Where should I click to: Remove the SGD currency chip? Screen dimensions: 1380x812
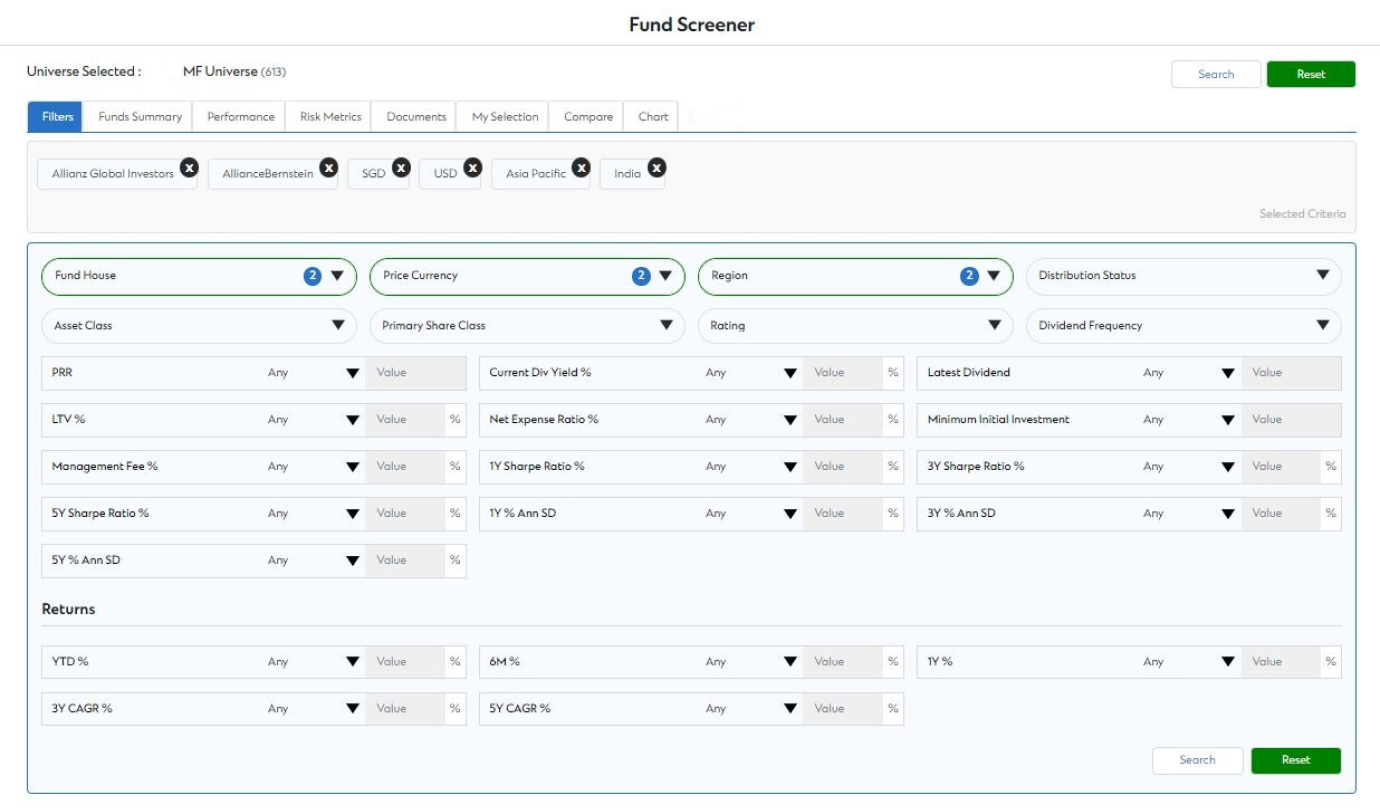click(x=401, y=167)
